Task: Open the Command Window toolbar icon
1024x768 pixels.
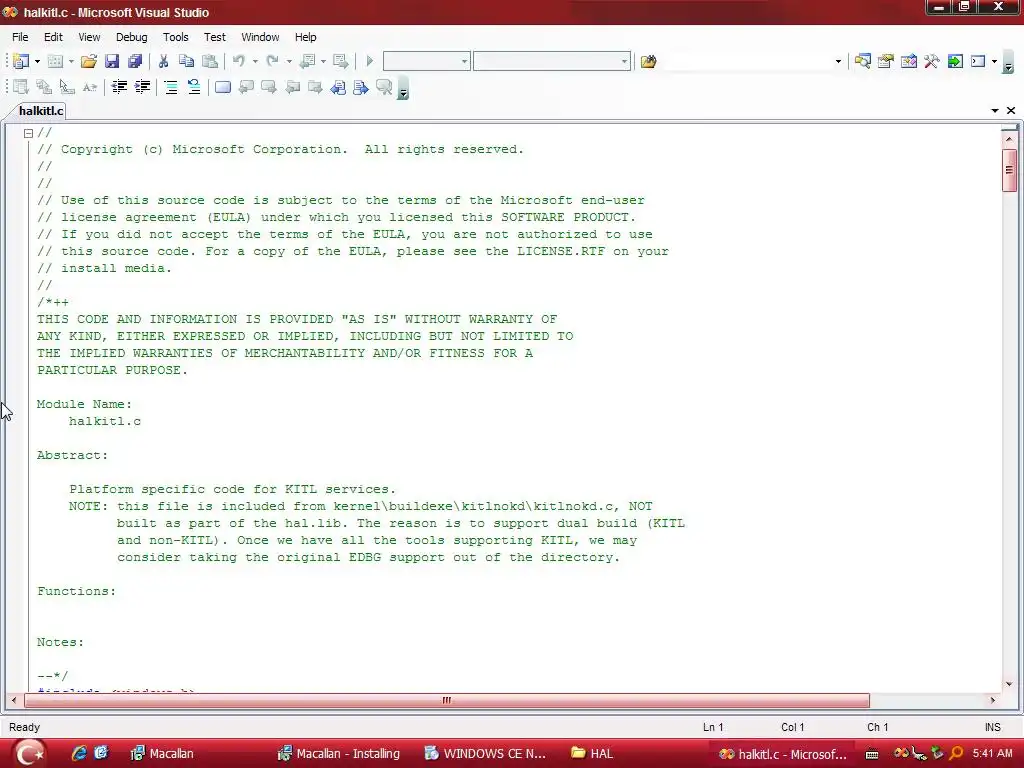Action: click(978, 61)
